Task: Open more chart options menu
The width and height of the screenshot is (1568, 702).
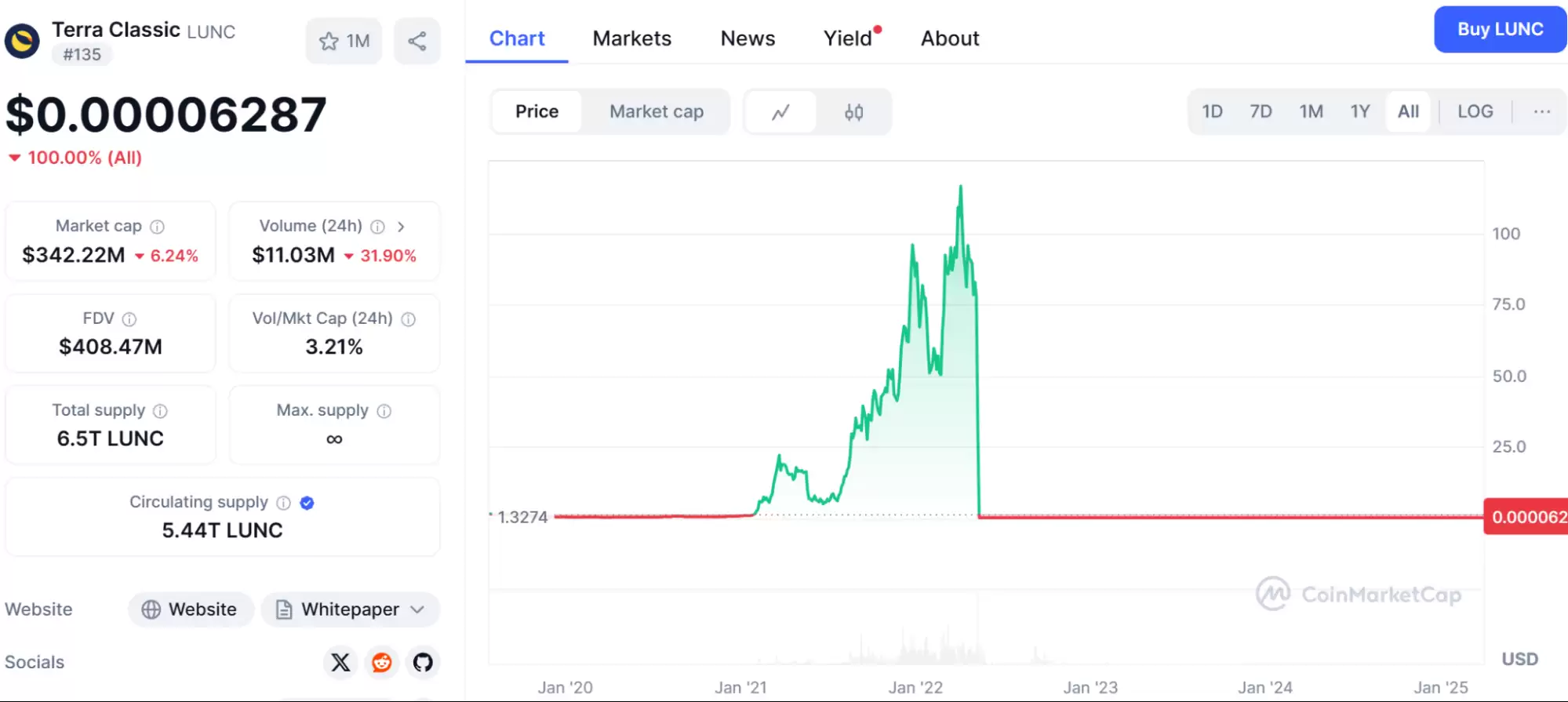Action: (1539, 111)
